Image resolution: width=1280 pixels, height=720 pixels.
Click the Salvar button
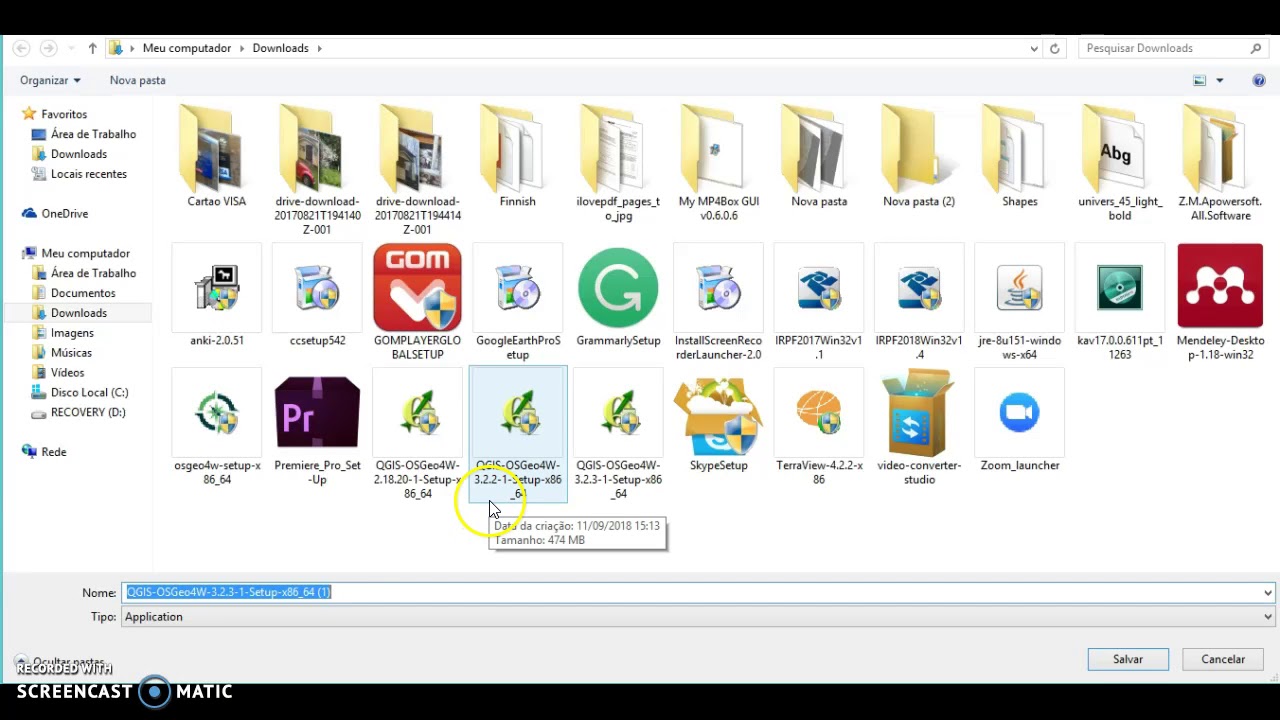pos(1128,659)
